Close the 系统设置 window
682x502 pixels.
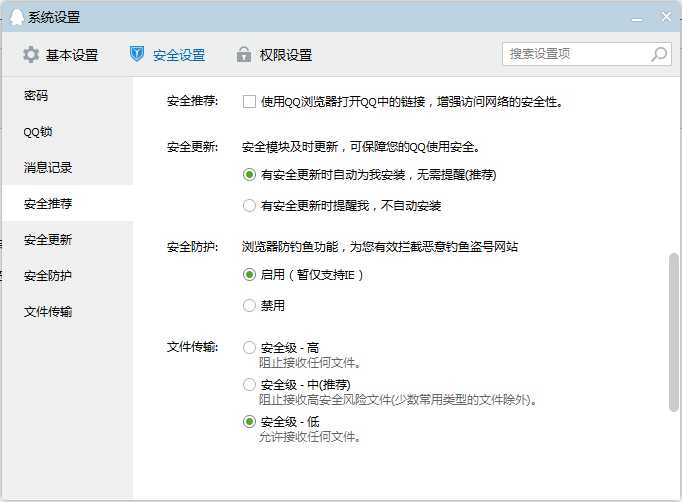coord(666,17)
